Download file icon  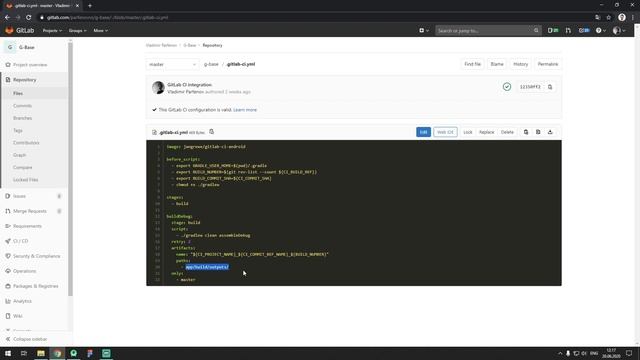point(550,132)
